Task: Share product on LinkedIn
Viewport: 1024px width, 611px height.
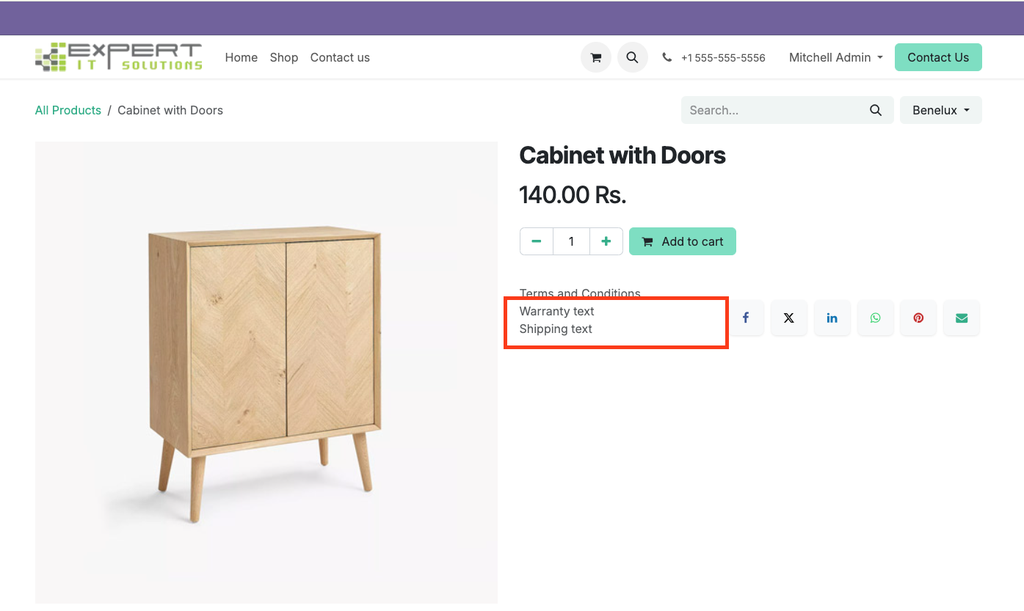Action: click(832, 318)
